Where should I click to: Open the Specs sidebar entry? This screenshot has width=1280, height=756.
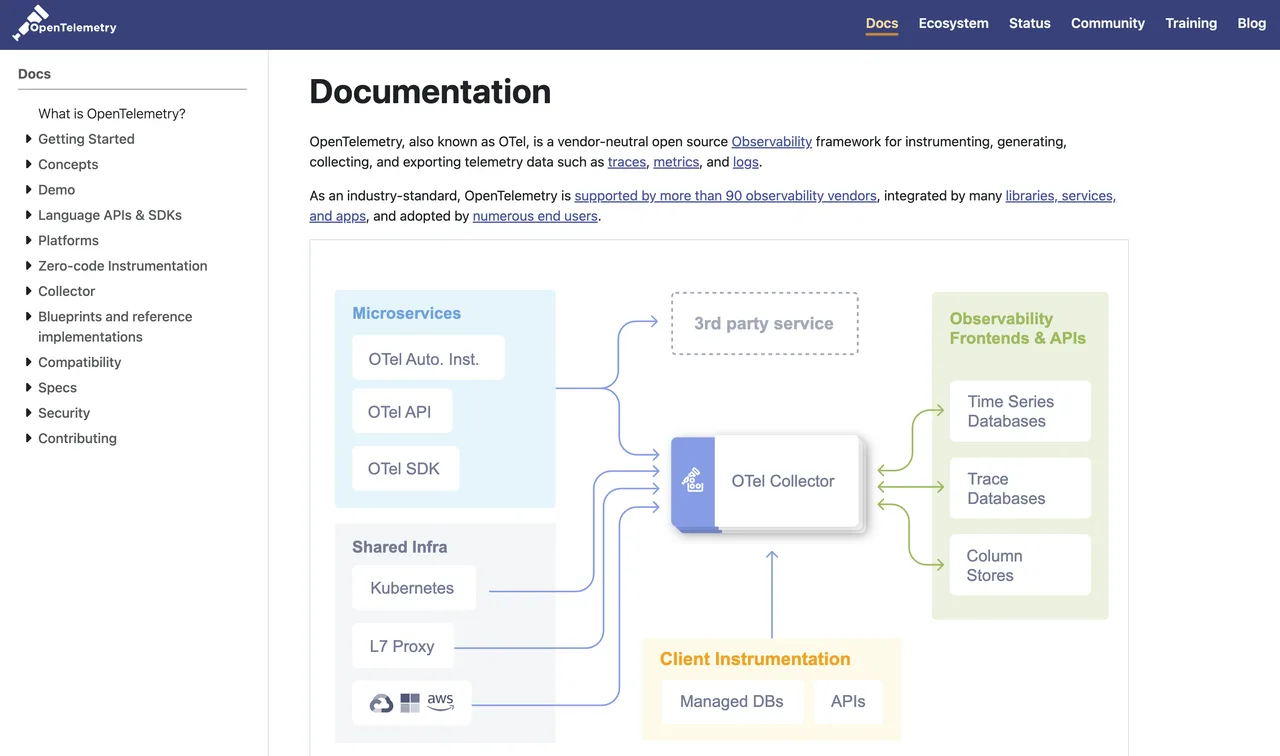pos(57,387)
